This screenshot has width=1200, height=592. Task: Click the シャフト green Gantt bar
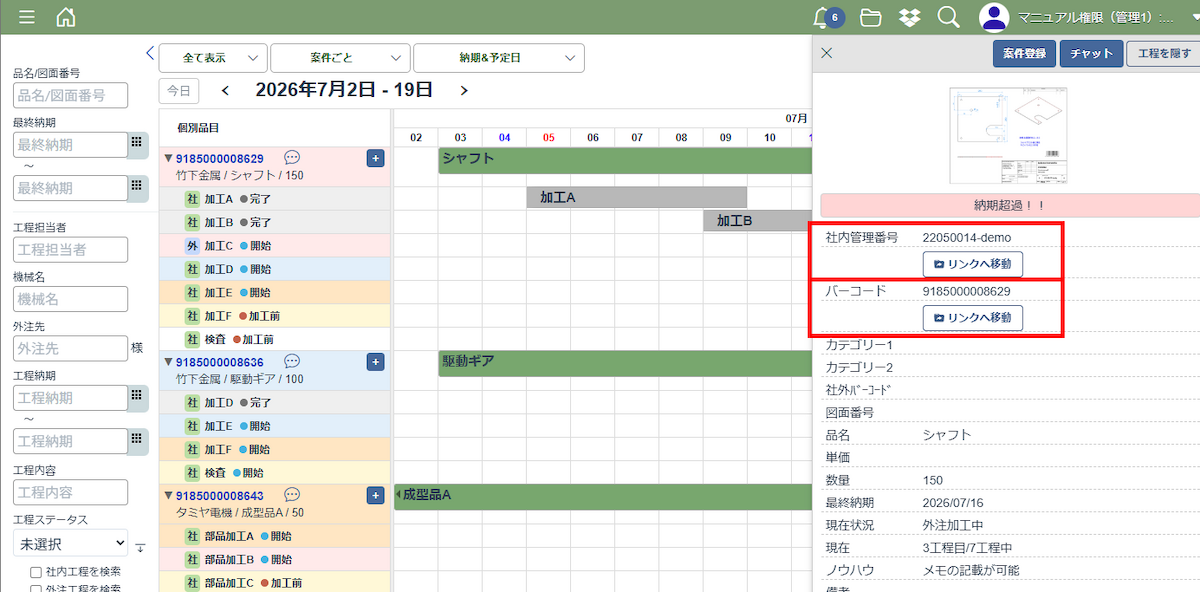click(625, 160)
